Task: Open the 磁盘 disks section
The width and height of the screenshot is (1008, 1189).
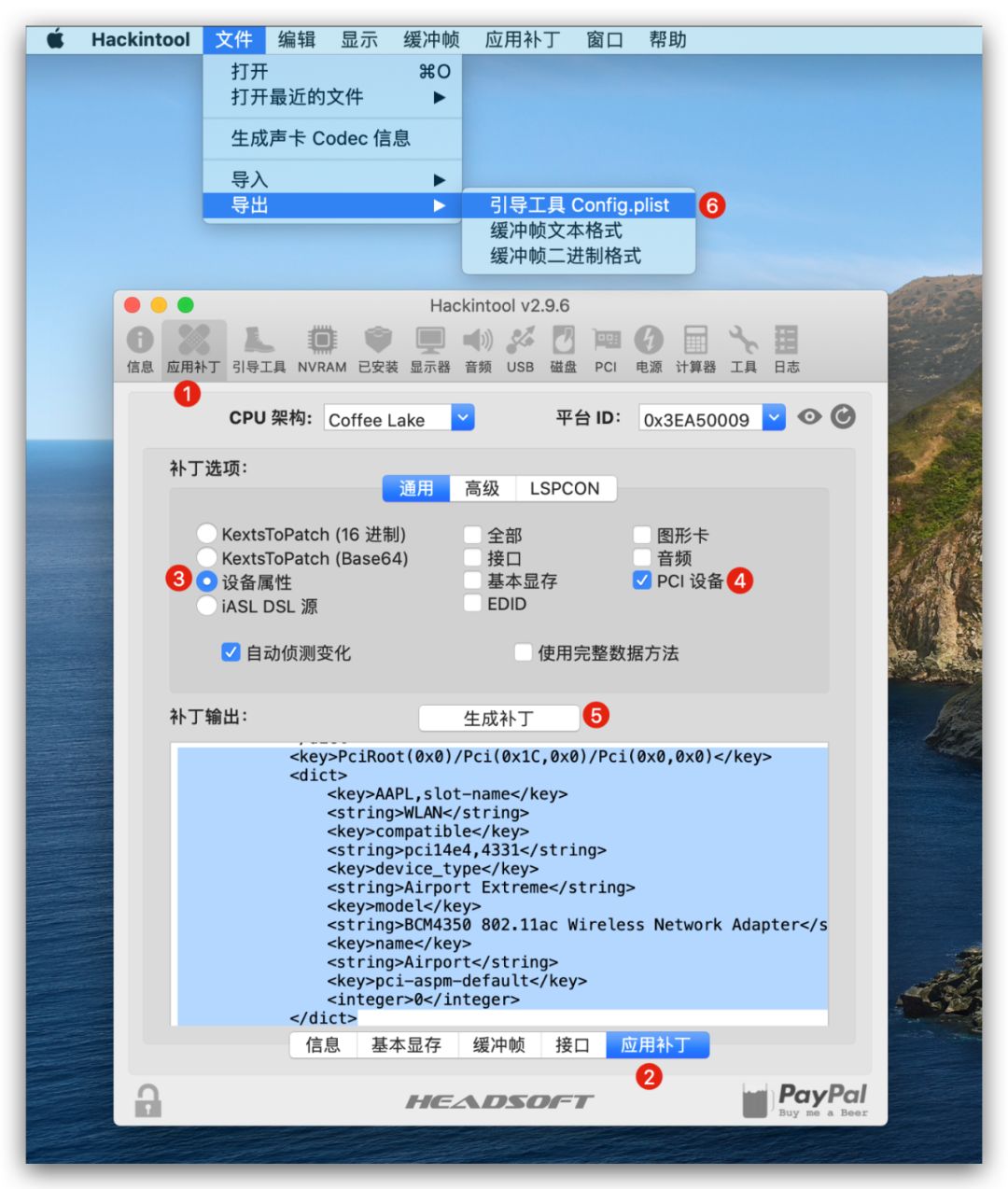Action: [x=564, y=349]
